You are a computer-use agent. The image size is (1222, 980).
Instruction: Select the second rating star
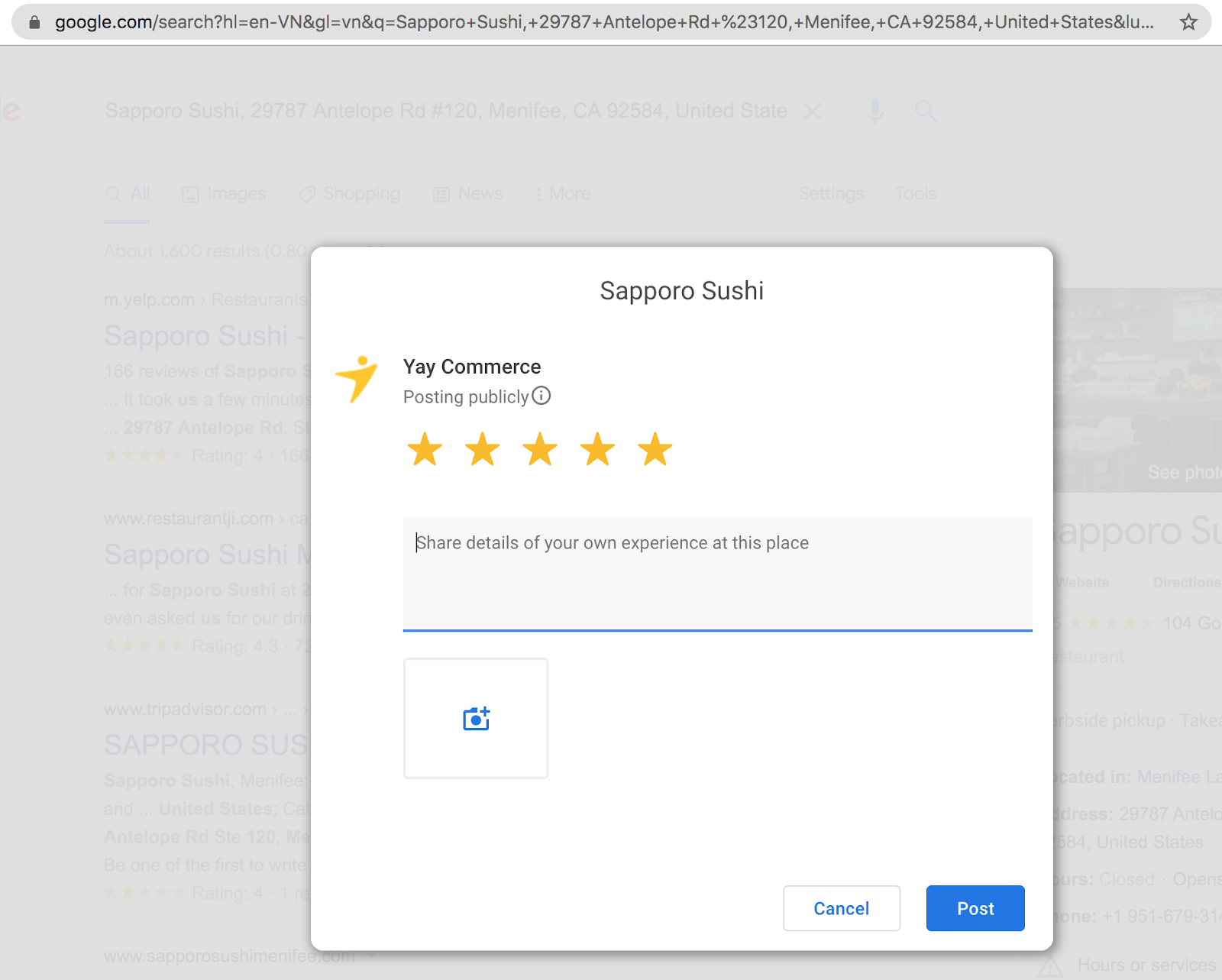click(x=483, y=449)
